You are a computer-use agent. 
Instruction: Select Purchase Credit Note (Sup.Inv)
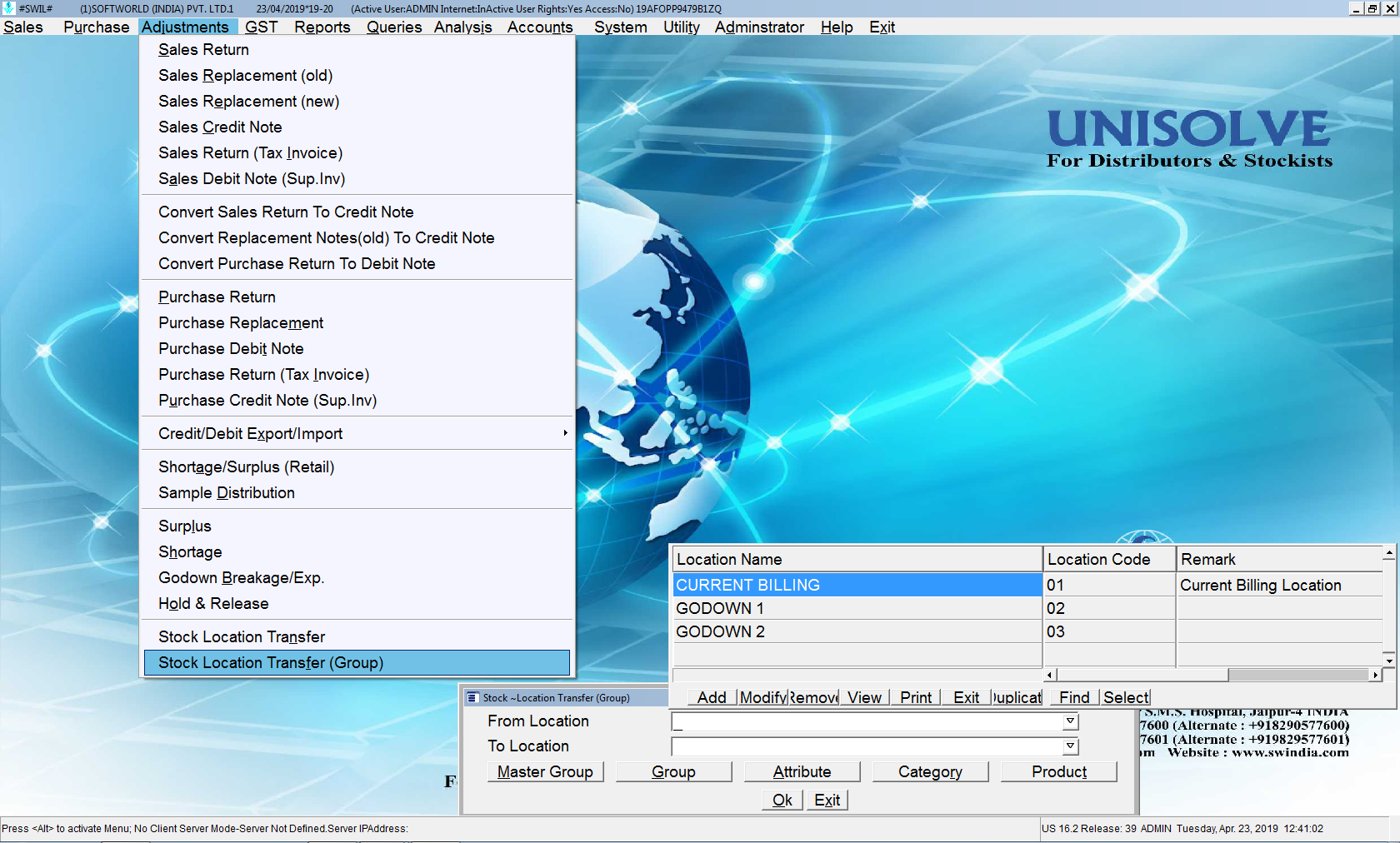click(x=357, y=401)
